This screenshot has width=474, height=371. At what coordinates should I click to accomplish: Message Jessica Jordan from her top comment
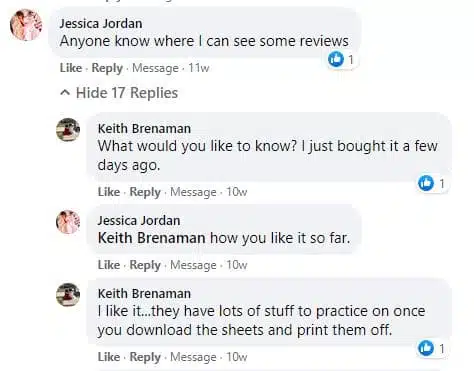(155, 68)
